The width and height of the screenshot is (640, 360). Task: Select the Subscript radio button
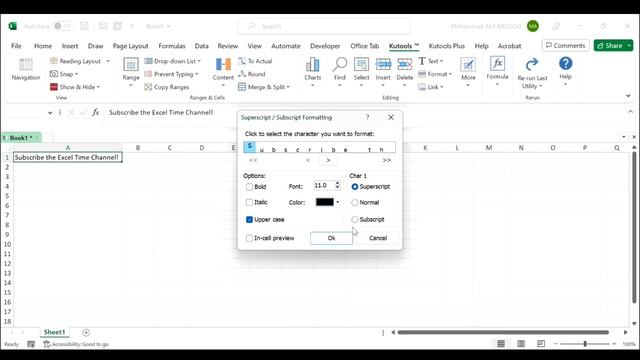[x=355, y=220]
